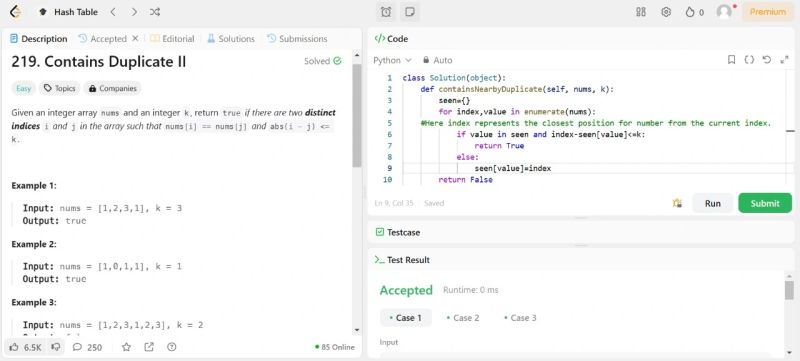Click the description panel vertical scrollbar
800x361 pixels.
[357, 115]
